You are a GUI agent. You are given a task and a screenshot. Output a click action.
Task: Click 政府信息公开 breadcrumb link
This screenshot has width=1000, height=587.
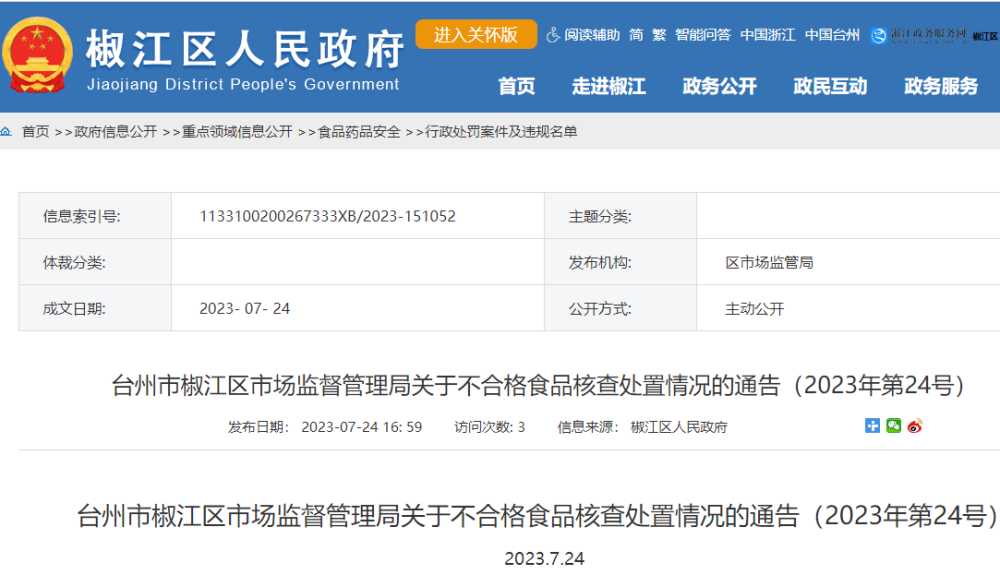click(x=116, y=132)
